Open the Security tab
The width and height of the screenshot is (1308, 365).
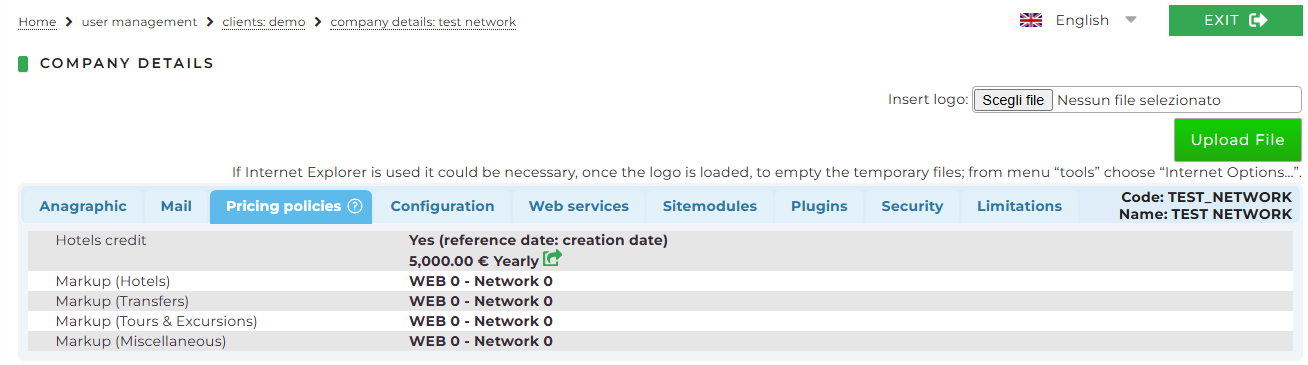click(912, 206)
